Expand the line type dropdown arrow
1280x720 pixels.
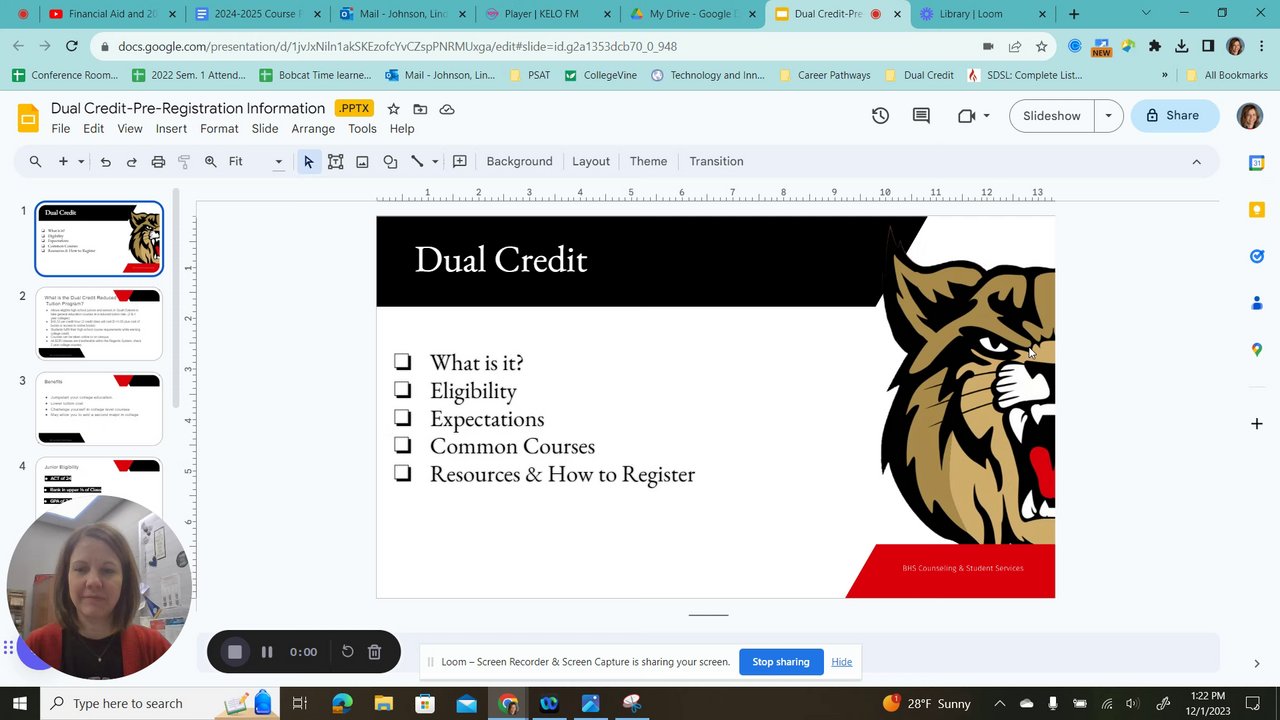coord(435,161)
